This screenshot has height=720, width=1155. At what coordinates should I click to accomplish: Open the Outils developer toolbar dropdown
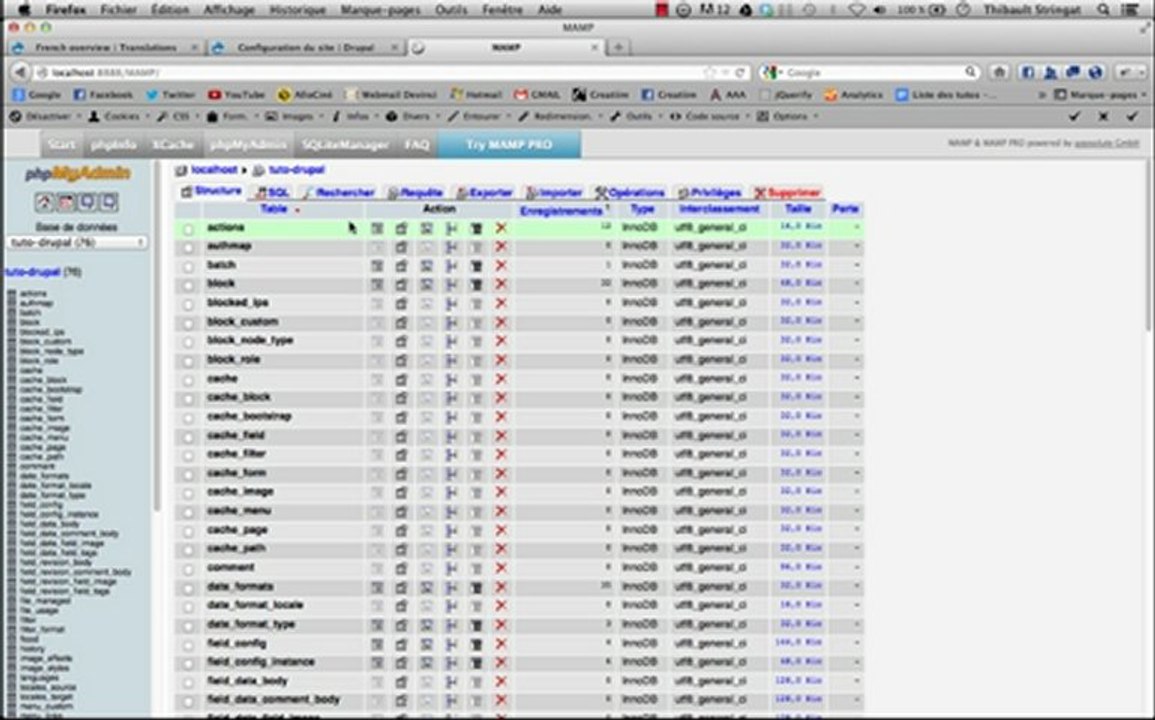click(637, 116)
